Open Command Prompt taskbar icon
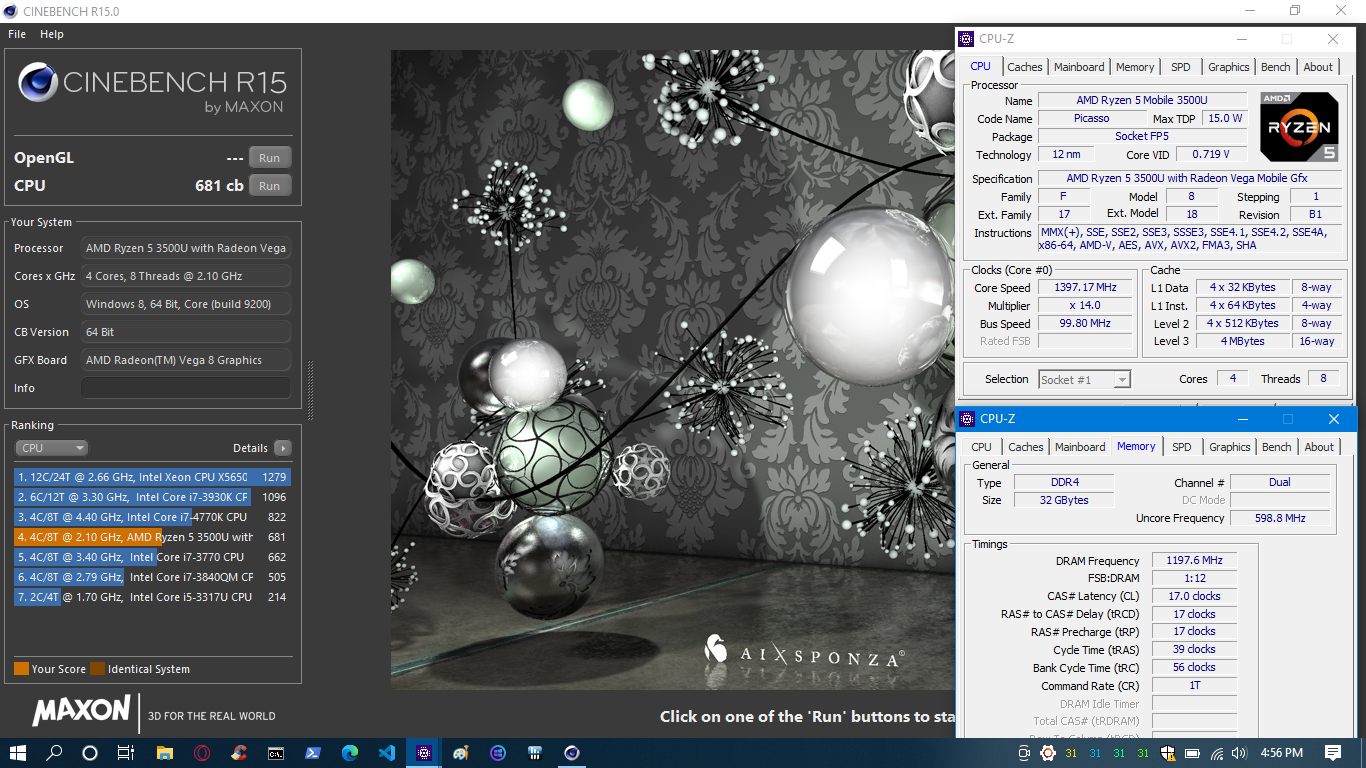 coord(276,753)
